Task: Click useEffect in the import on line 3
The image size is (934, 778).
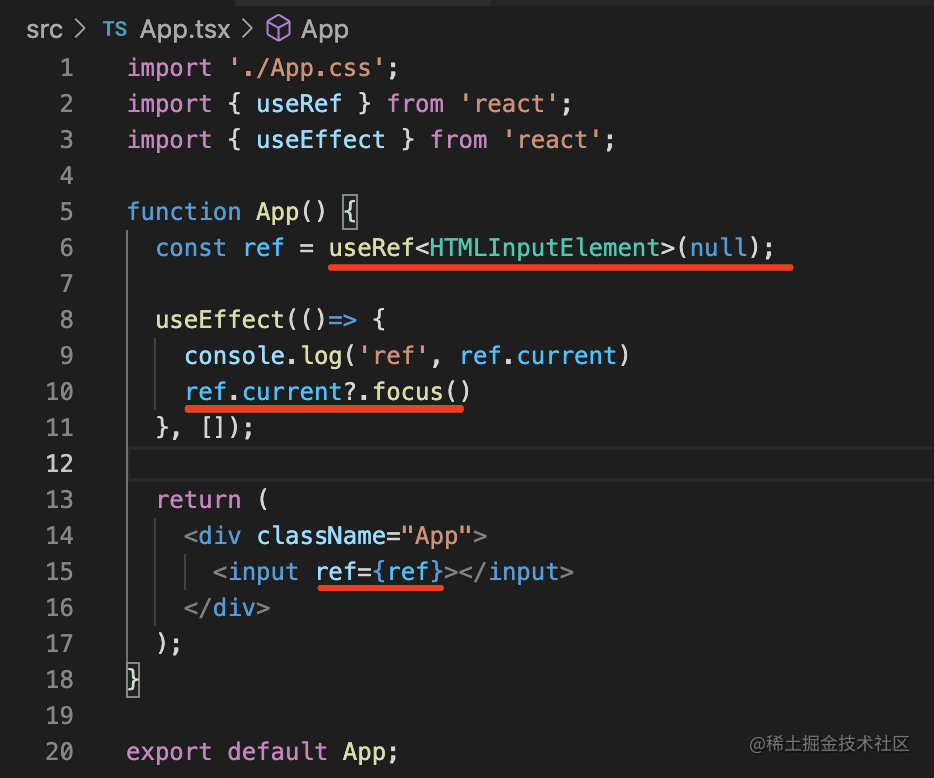Action: point(320,140)
